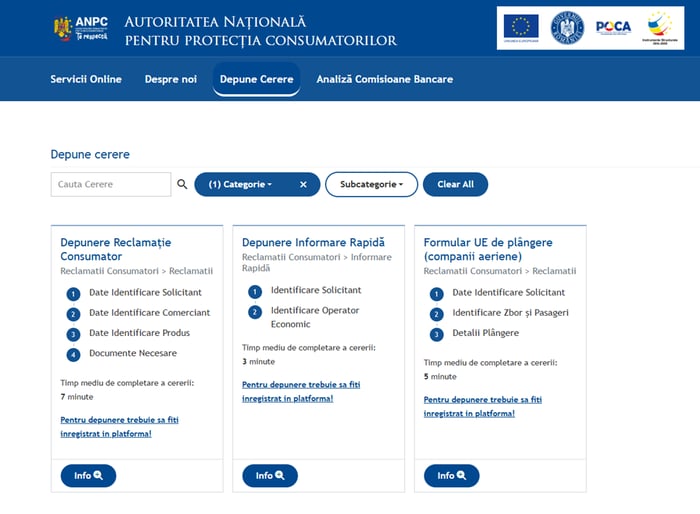The width and height of the screenshot is (700, 514).
Task: Click step 1 icon in Depunere Reclamație Consumator
Action: point(73,294)
